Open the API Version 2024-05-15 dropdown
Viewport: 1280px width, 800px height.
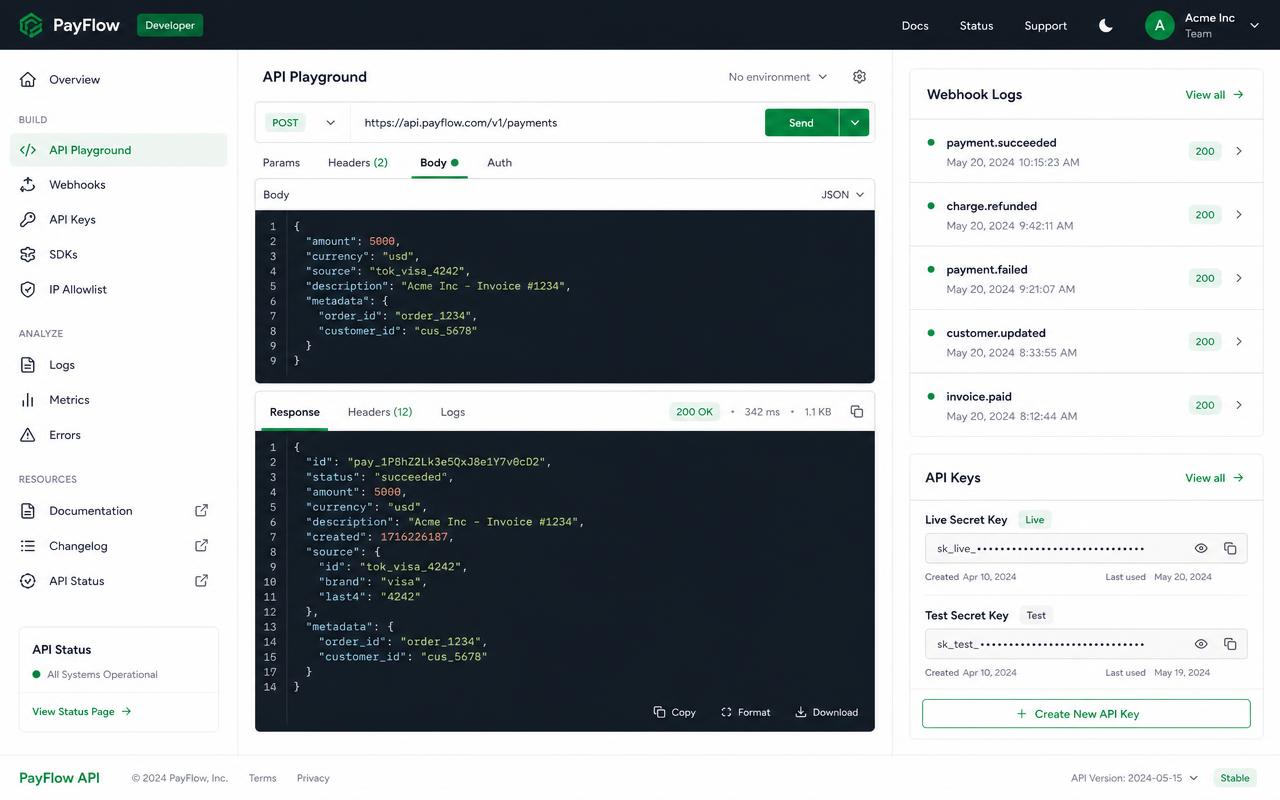tap(1135, 778)
